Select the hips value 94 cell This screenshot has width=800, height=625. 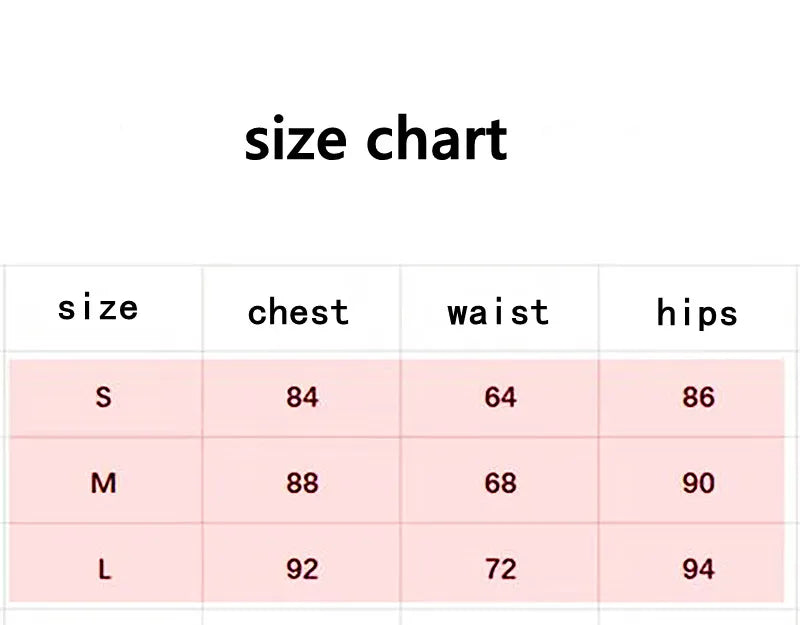[x=698, y=569]
